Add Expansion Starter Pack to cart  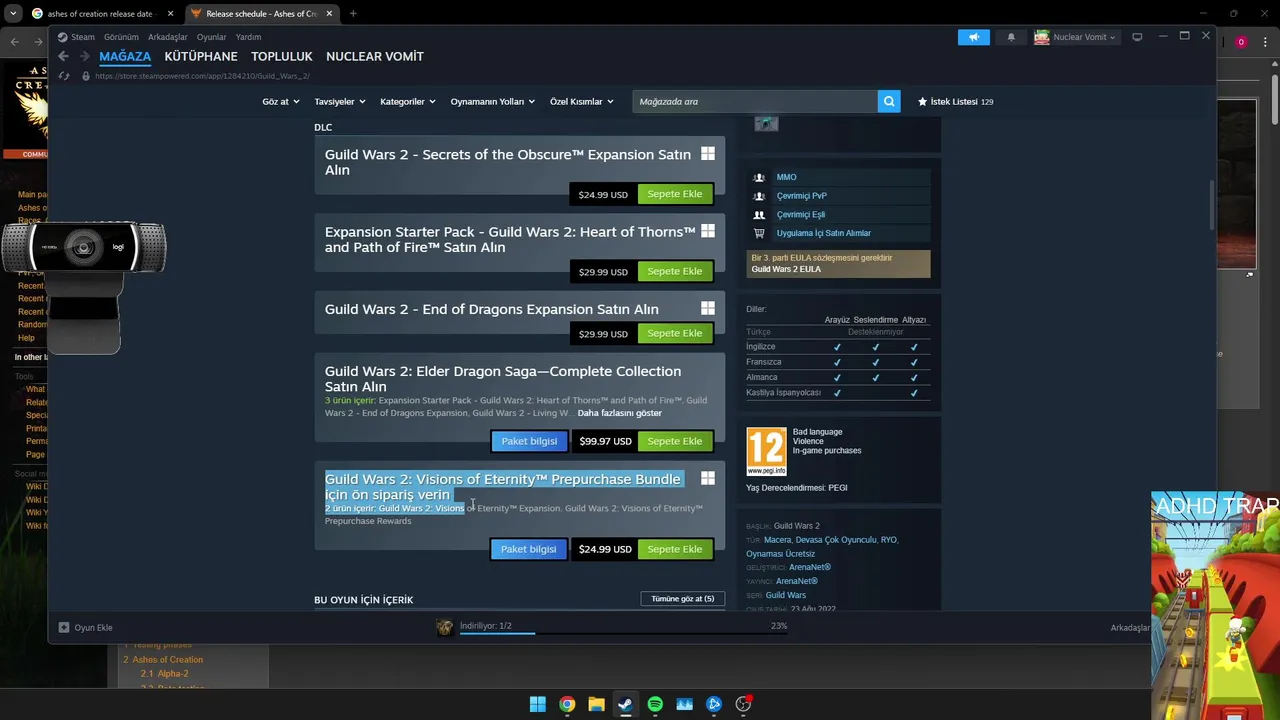[x=675, y=271]
